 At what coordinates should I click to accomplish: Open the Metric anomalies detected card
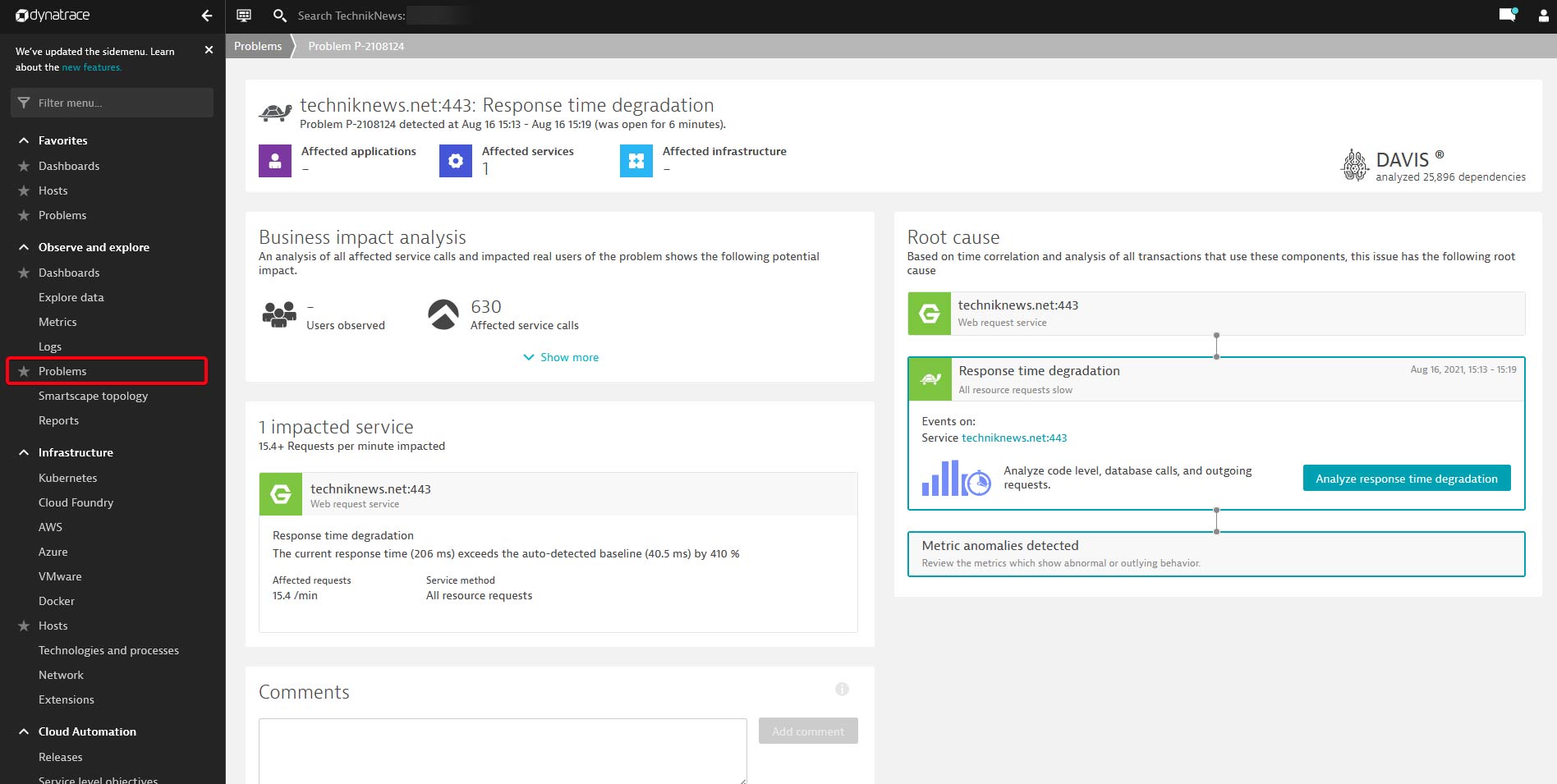pos(1216,554)
